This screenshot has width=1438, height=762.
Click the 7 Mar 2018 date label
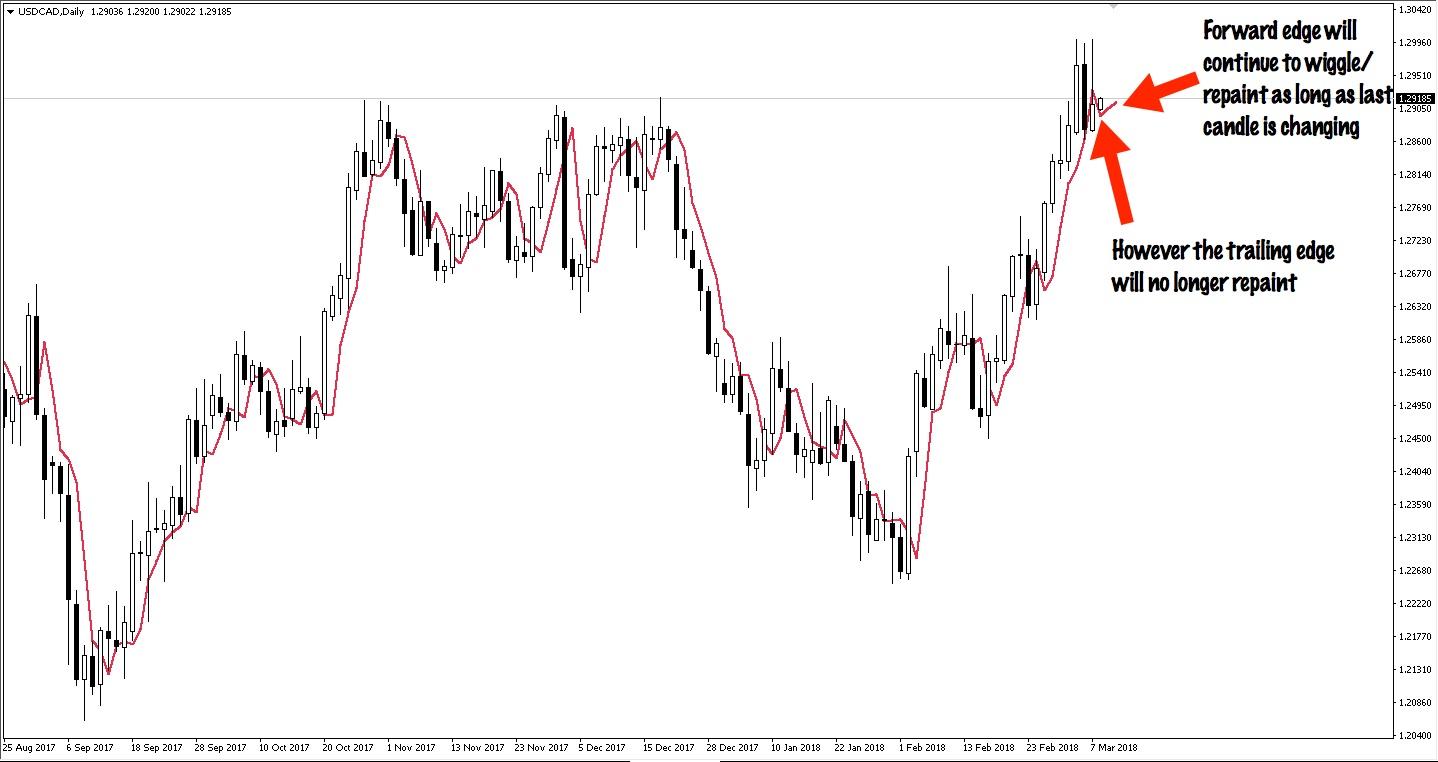(x=1114, y=747)
